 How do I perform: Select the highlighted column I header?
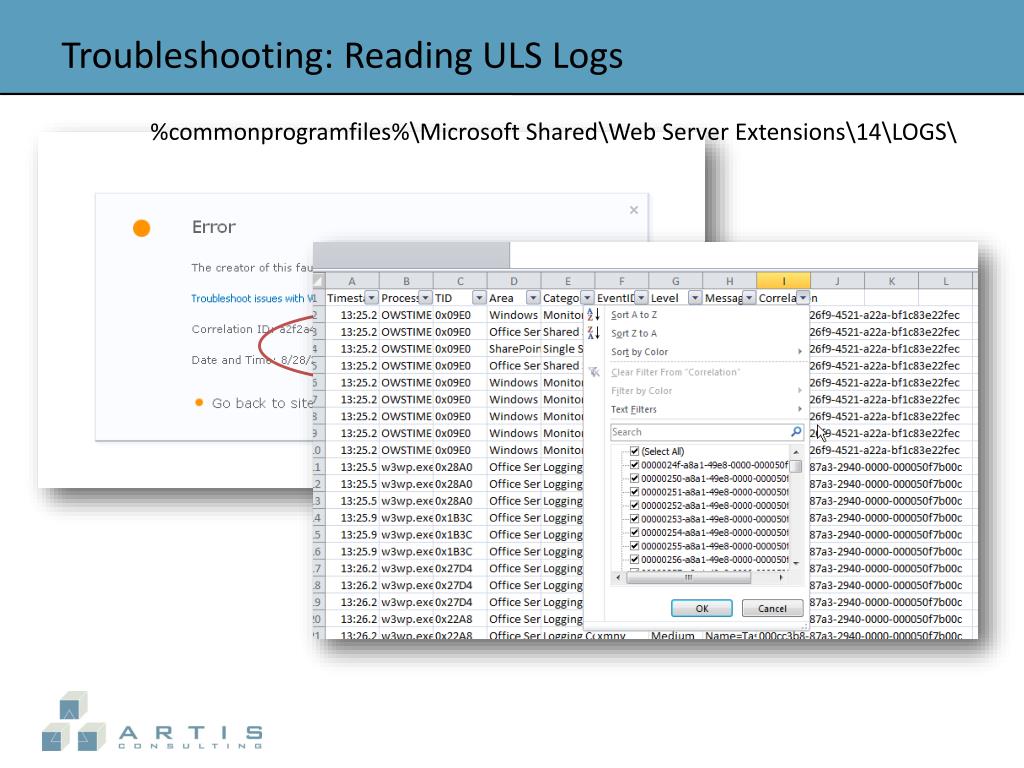click(x=784, y=281)
